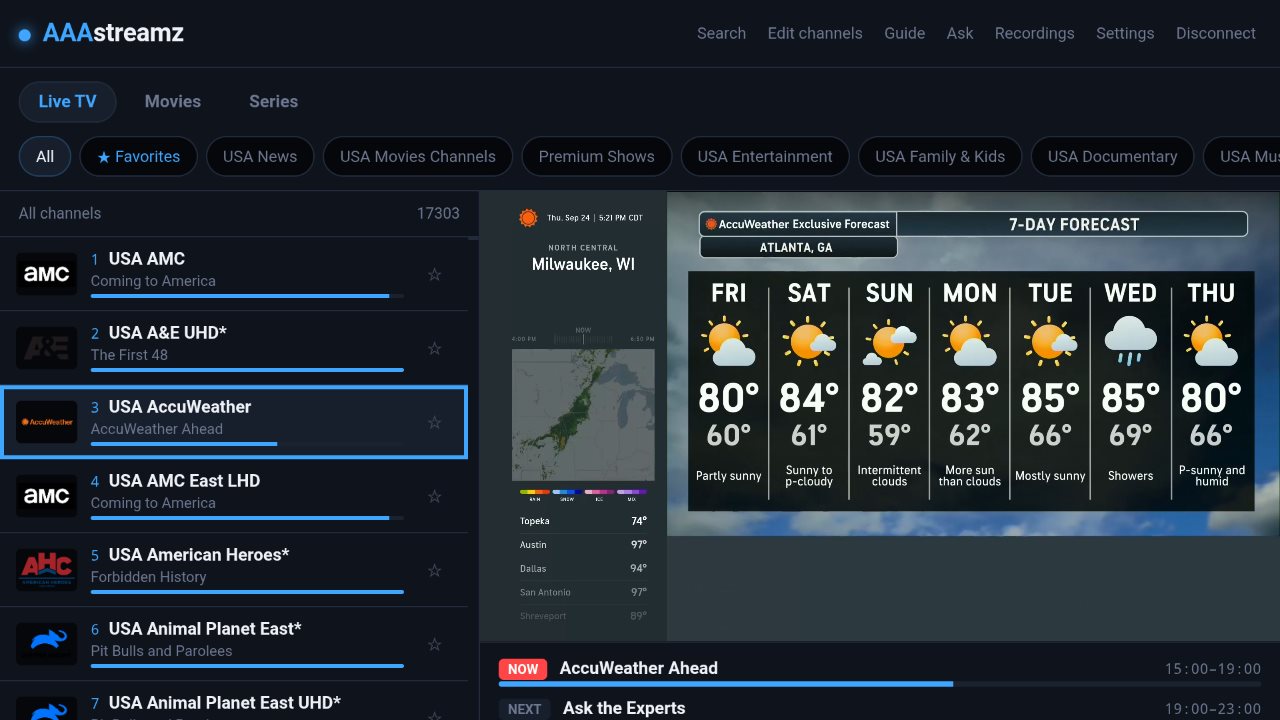
Task: Switch to the Movies tab
Action: (173, 101)
